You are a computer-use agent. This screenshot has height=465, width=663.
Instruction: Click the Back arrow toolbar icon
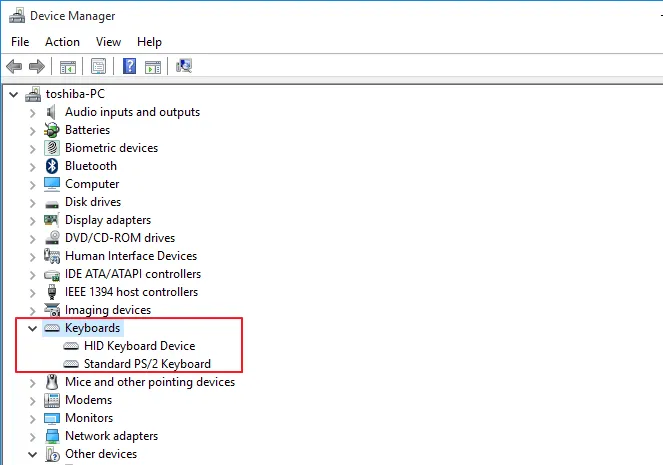[x=14, y=67]
